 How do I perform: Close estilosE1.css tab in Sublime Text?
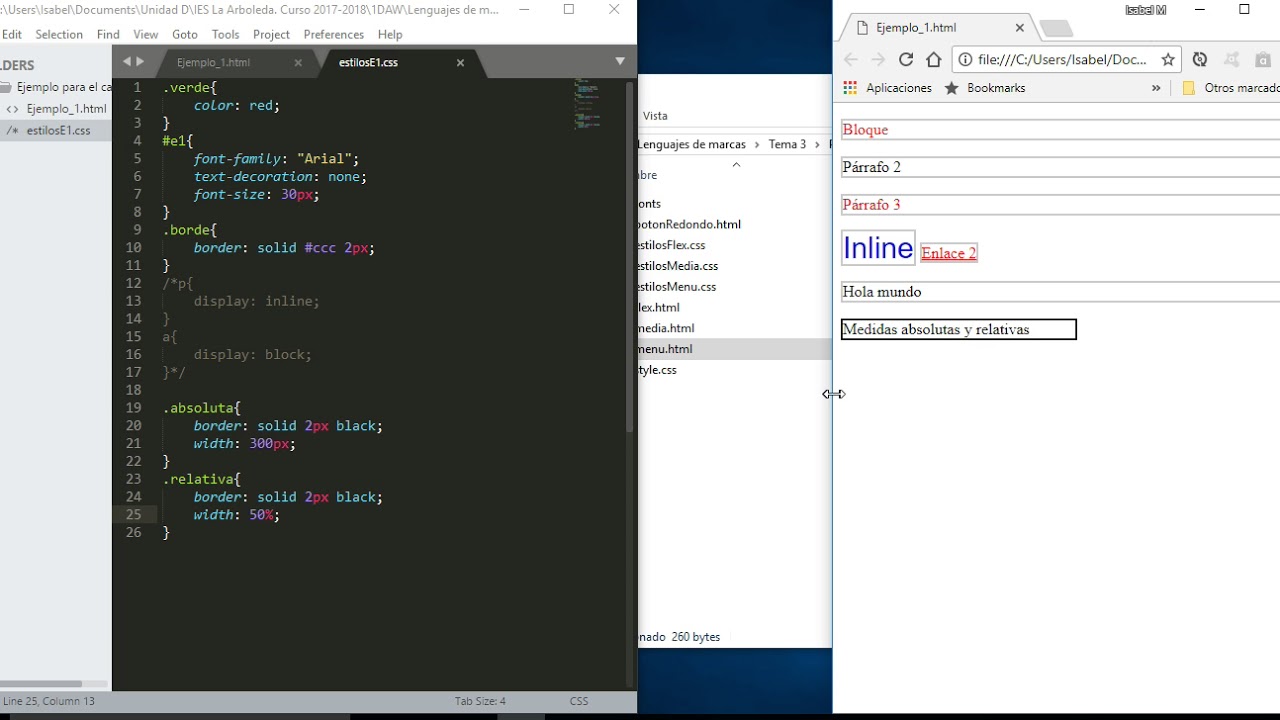460,62
